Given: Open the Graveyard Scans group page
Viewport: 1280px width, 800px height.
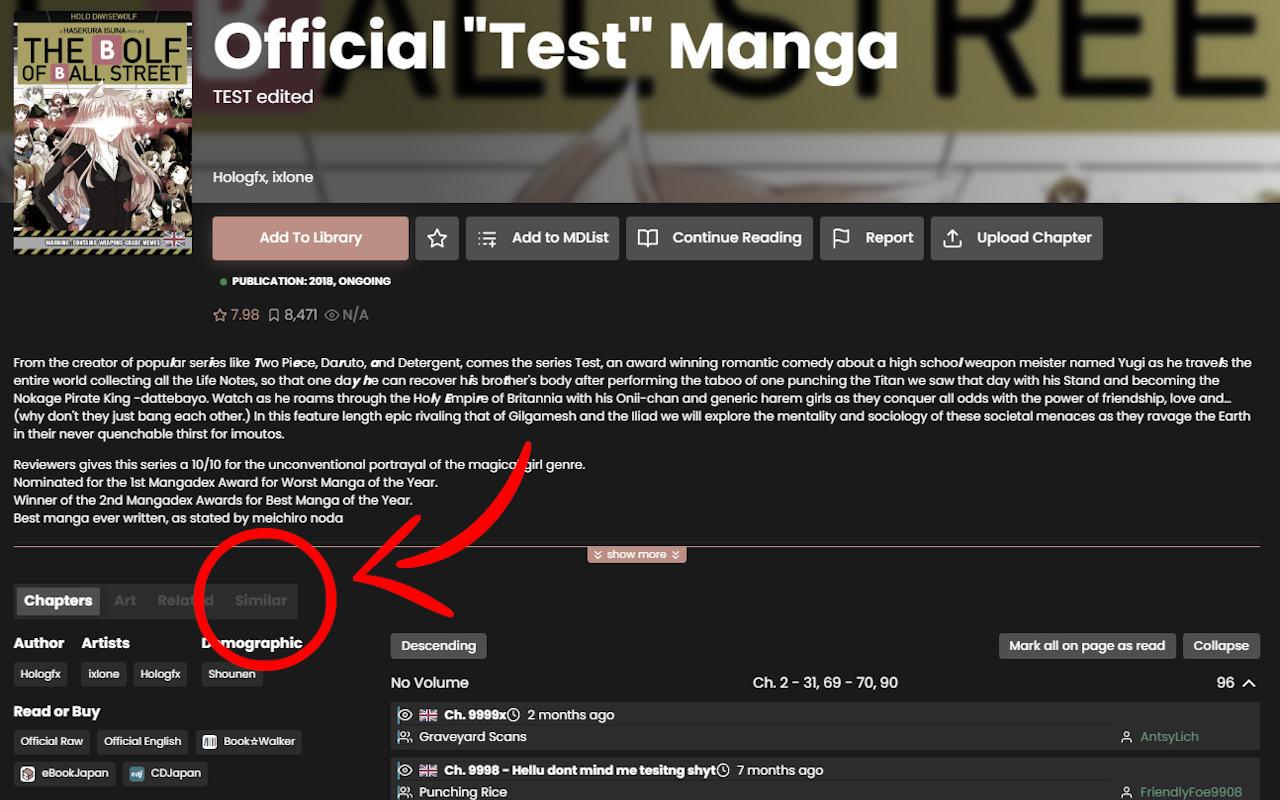Looking at the screenshot, I should 473,737.
